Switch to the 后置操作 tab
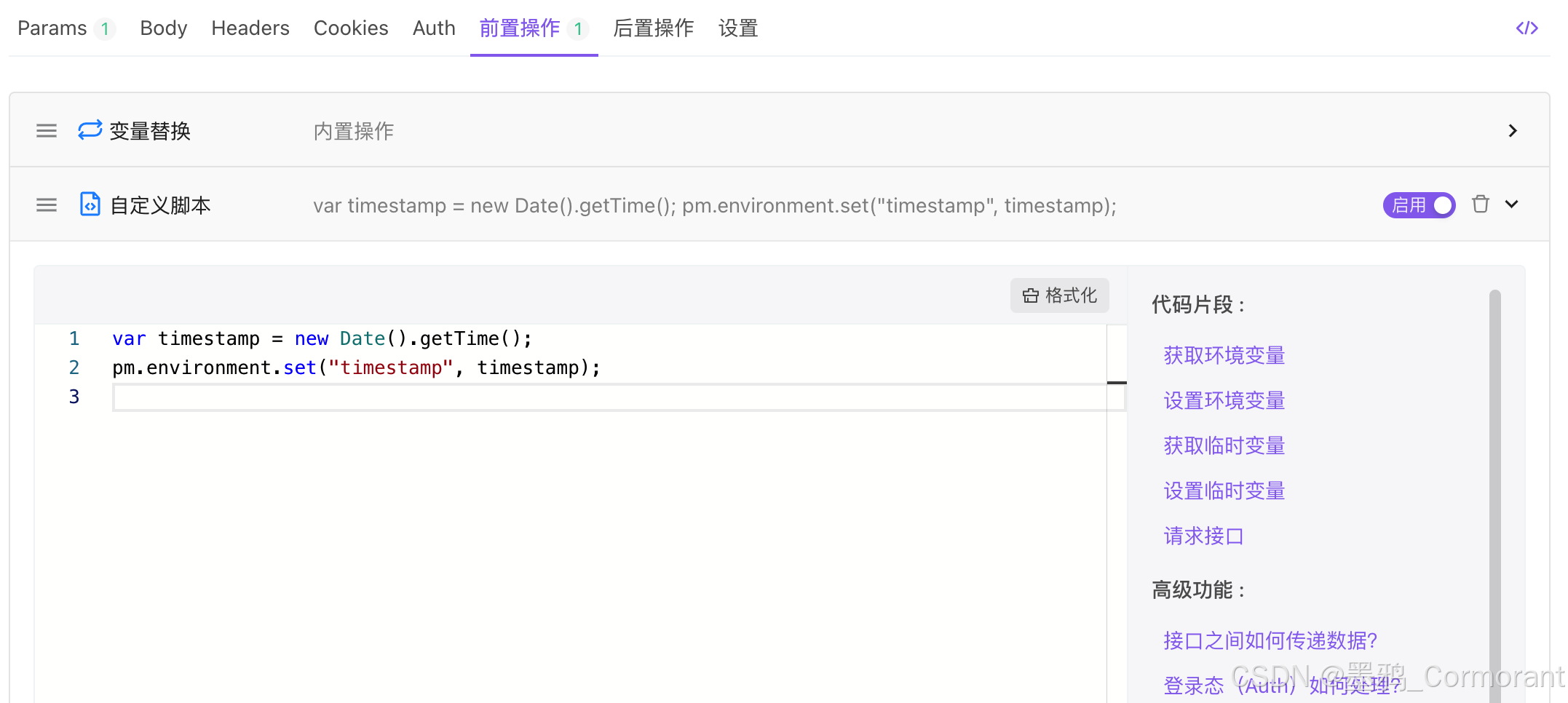 654,28
